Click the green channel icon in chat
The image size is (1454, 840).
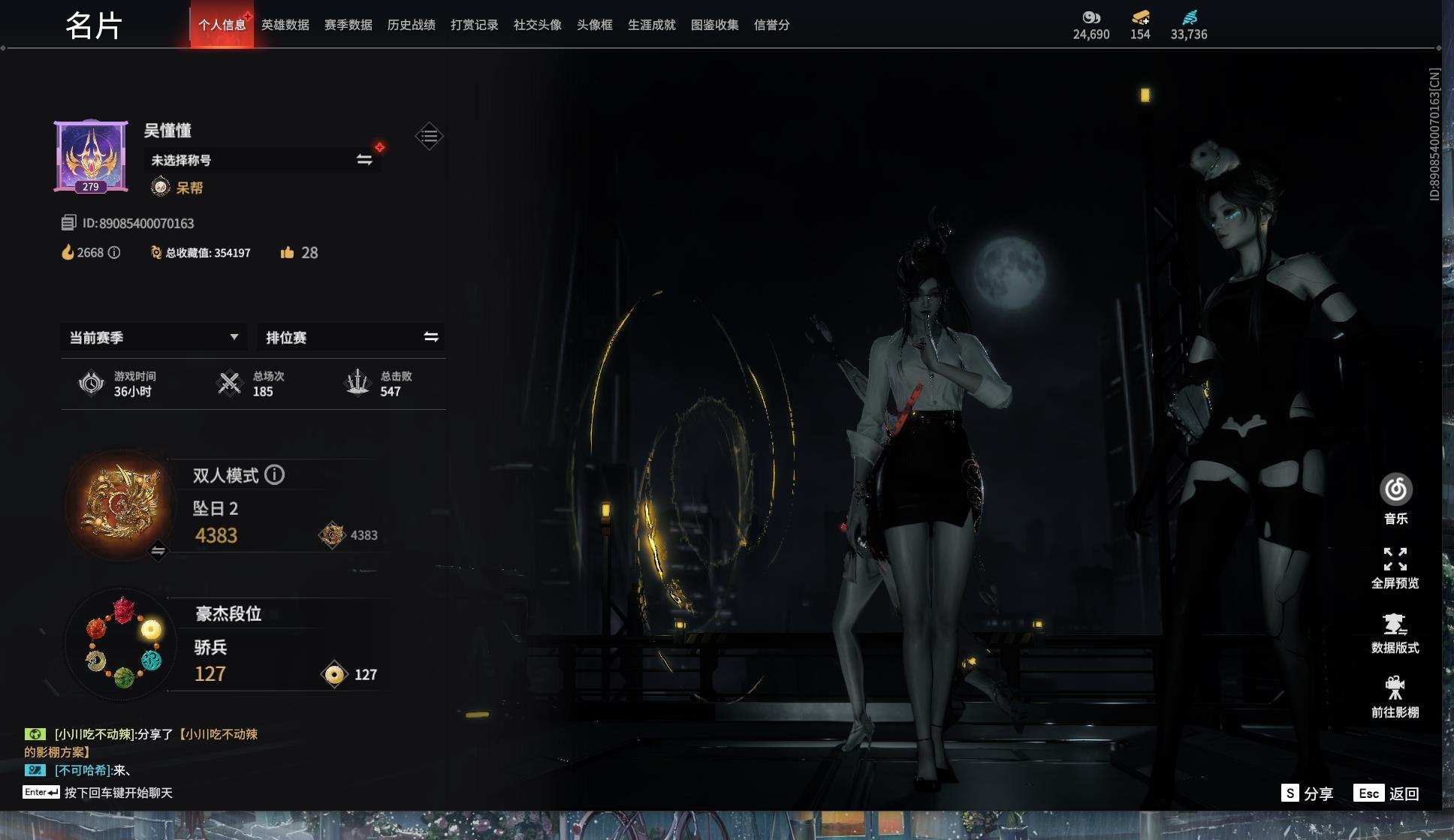[x=35, y=734]
